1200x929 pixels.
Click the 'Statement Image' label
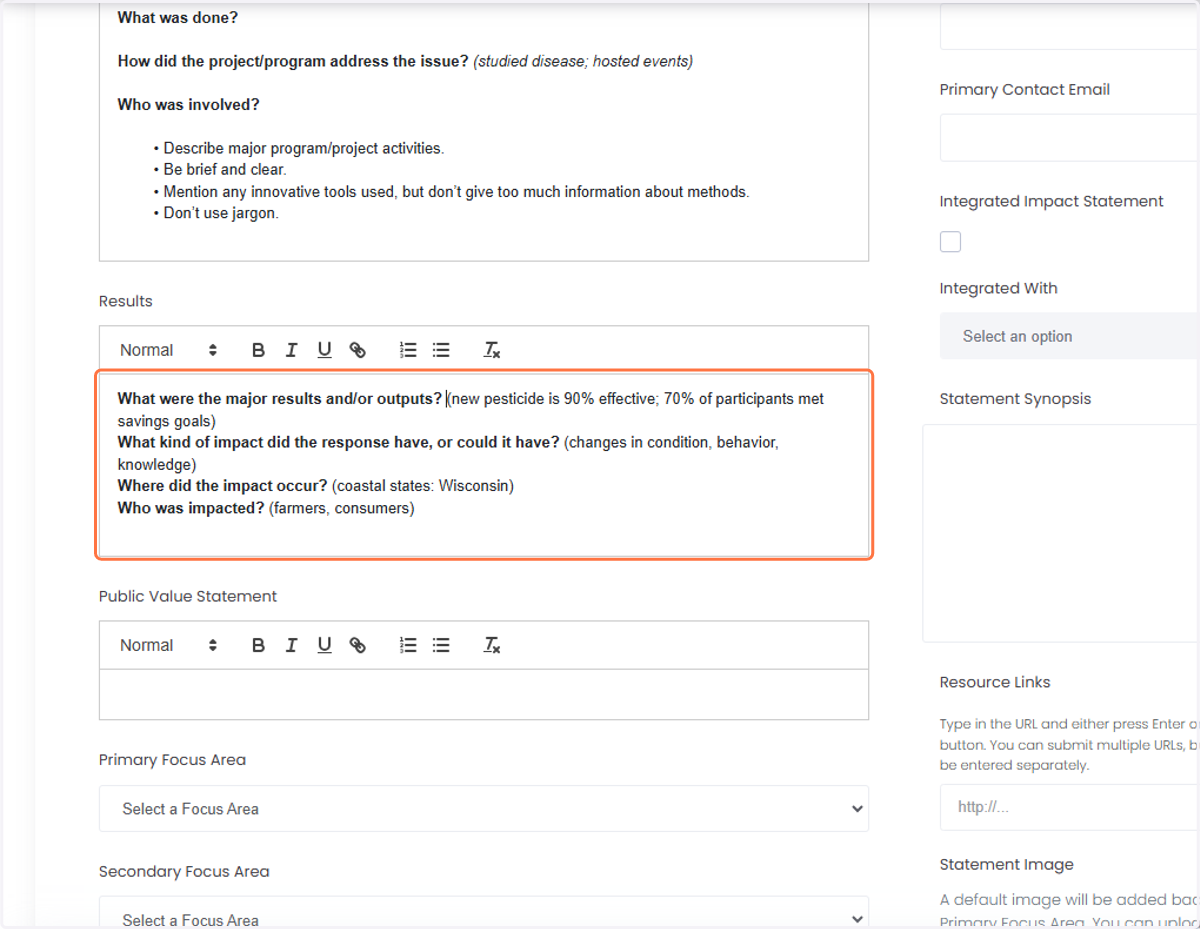(x=1006, y=864)
